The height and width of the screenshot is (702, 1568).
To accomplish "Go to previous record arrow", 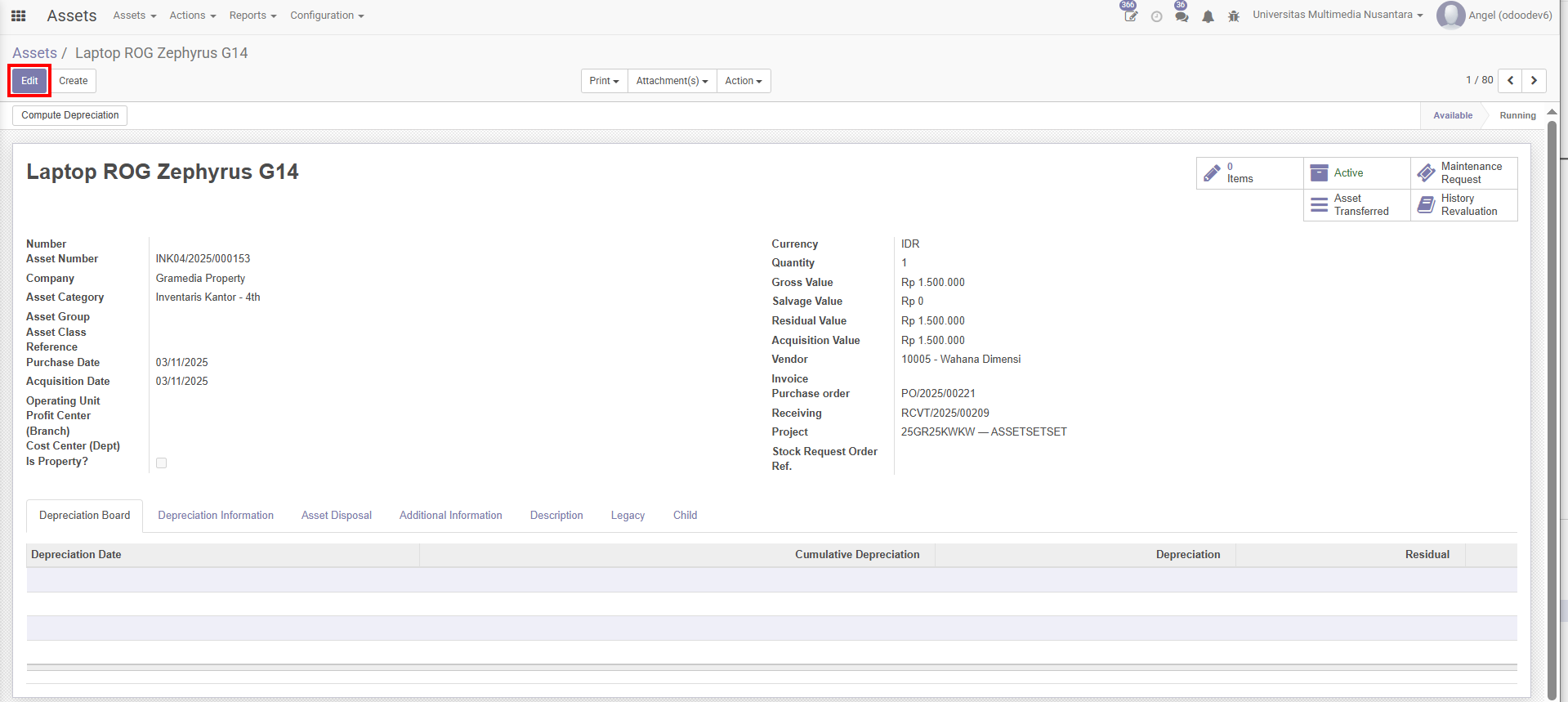I will click(x=1510, y=80).
